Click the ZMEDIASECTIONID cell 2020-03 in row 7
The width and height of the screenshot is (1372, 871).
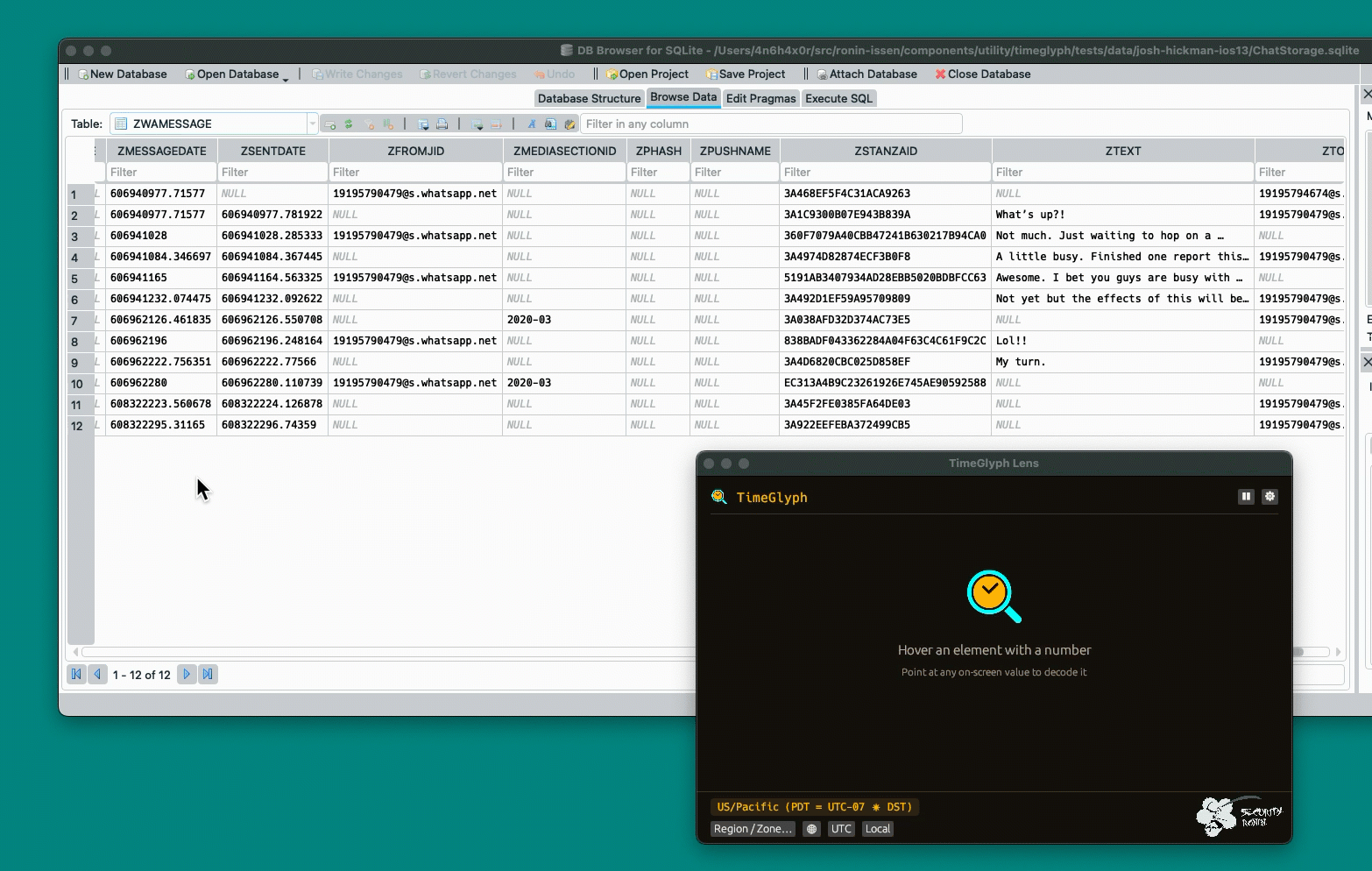click(564, 320)
